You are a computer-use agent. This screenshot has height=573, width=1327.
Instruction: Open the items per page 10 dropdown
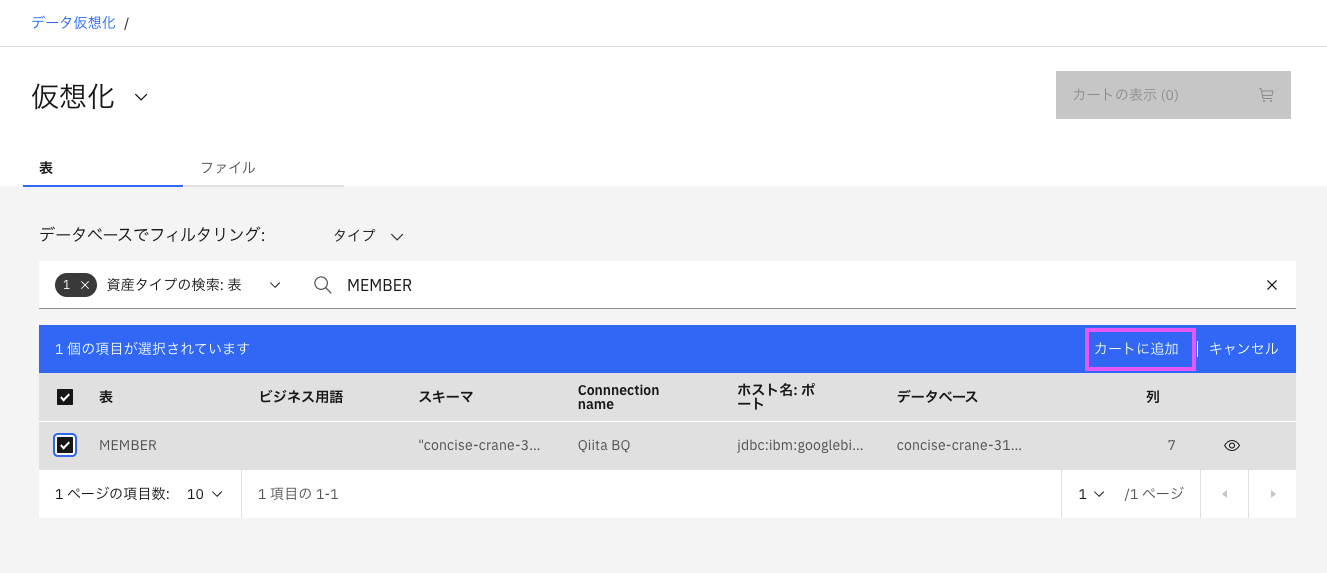coord(204,494)
